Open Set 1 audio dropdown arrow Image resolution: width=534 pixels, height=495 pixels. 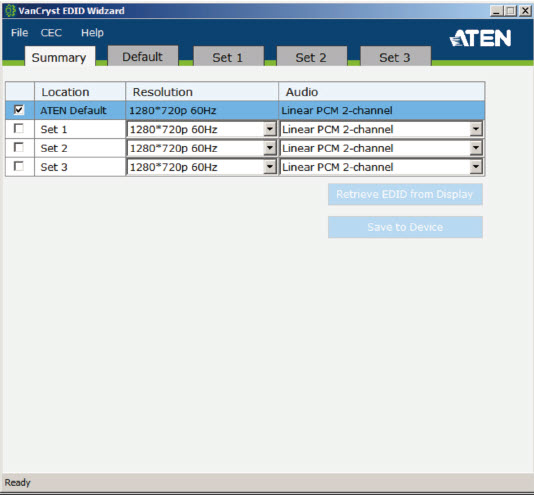[476, 129]
